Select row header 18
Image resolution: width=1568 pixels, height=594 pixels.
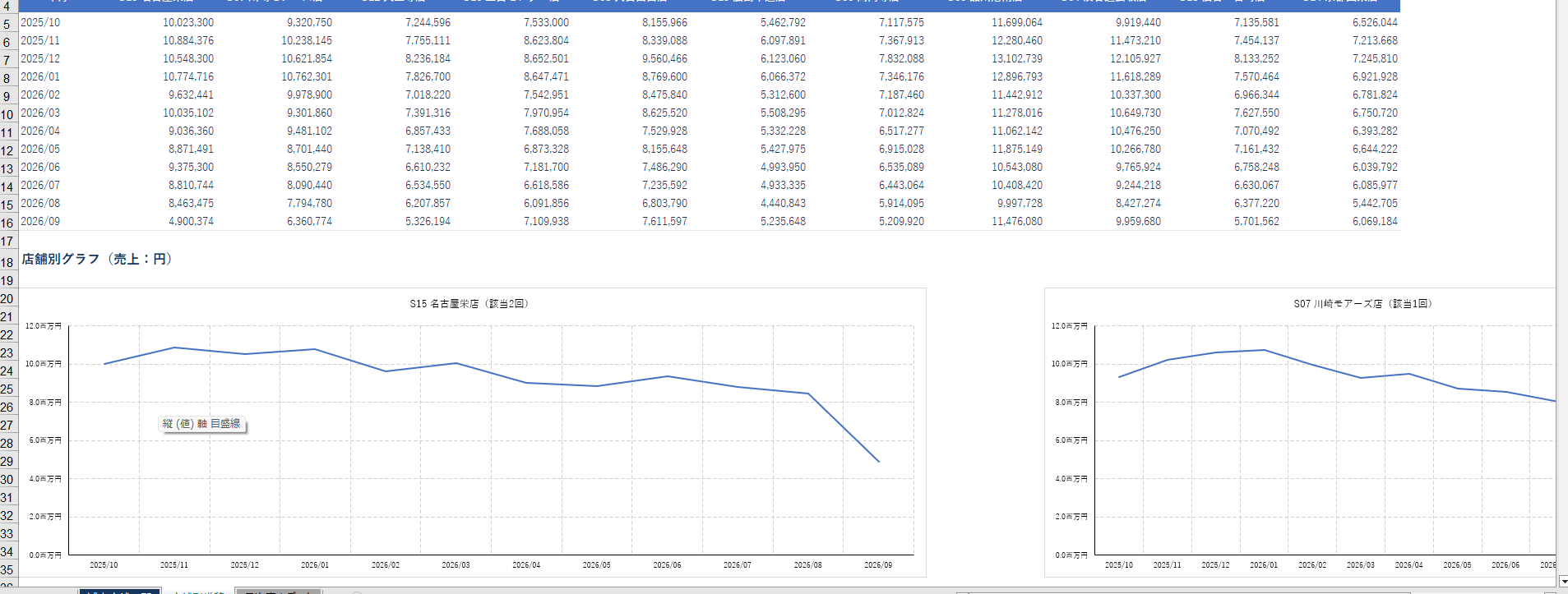tap(7, 263)
